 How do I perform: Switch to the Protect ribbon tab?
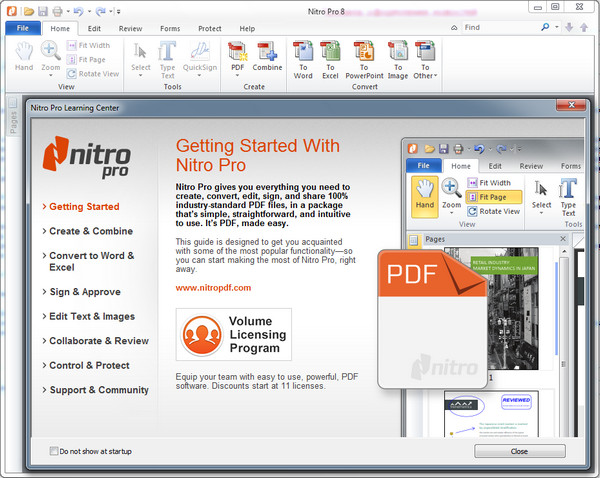point(210,29)
